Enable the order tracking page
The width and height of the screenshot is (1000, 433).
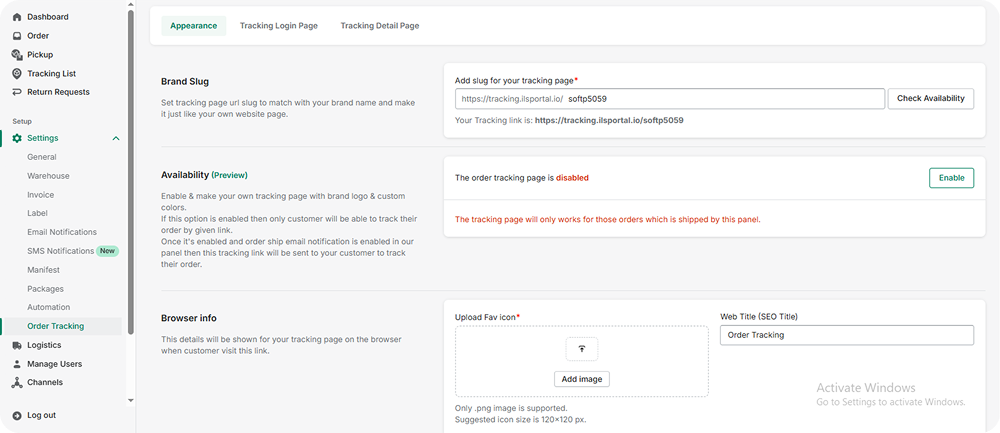click(951, 178)
